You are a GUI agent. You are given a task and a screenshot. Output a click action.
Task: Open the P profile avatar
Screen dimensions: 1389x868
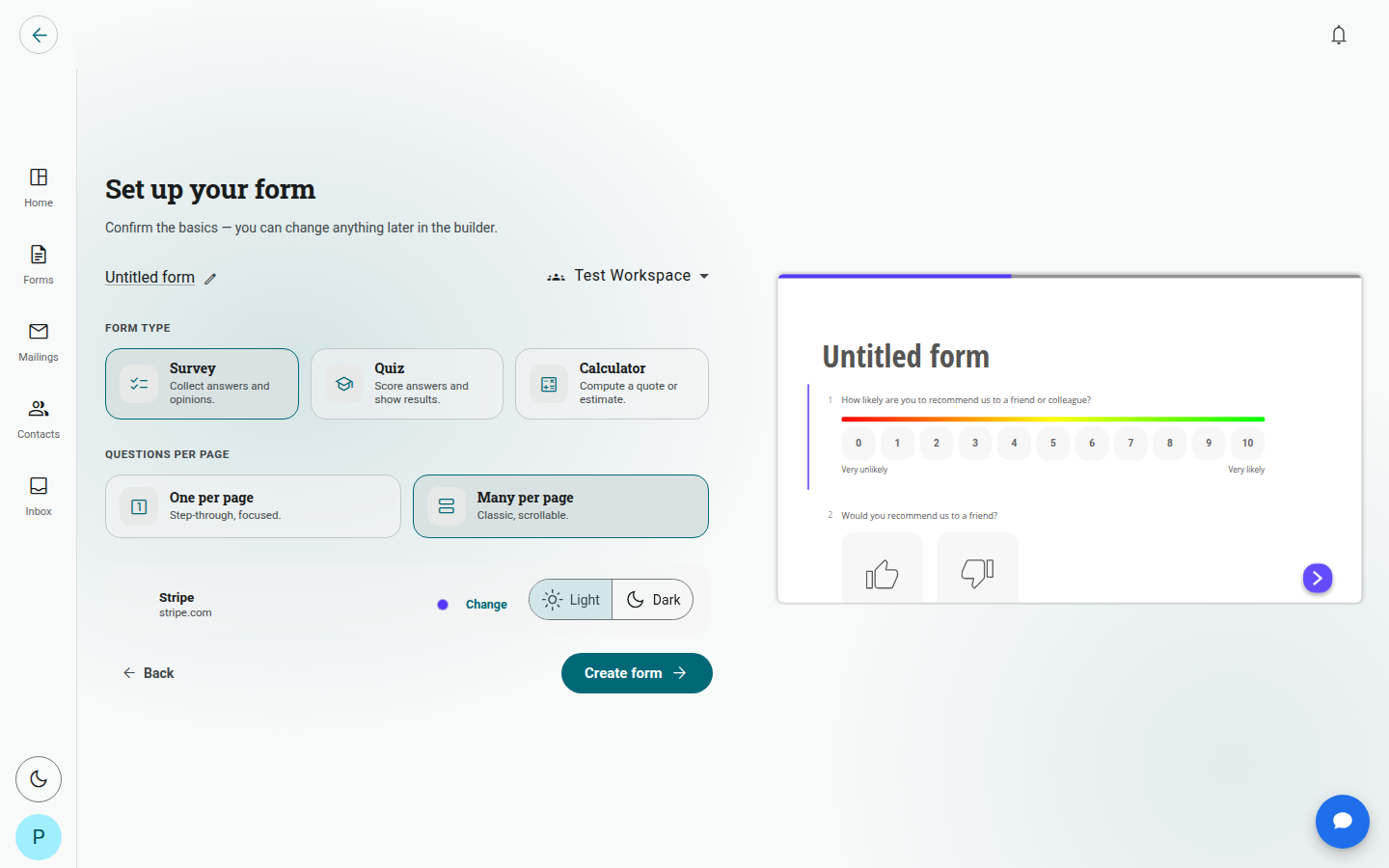[39, 837]
